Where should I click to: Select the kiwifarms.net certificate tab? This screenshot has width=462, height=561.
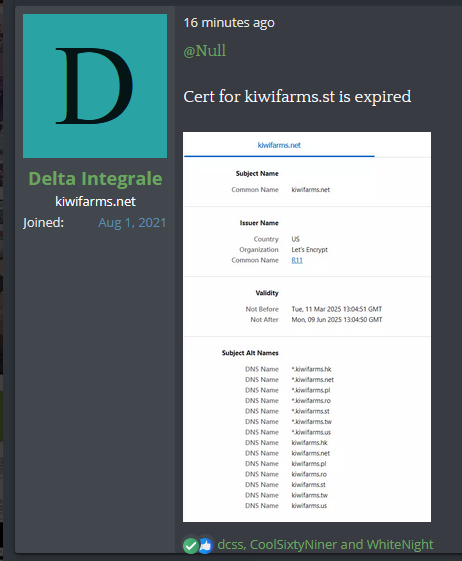pos(279,145)
